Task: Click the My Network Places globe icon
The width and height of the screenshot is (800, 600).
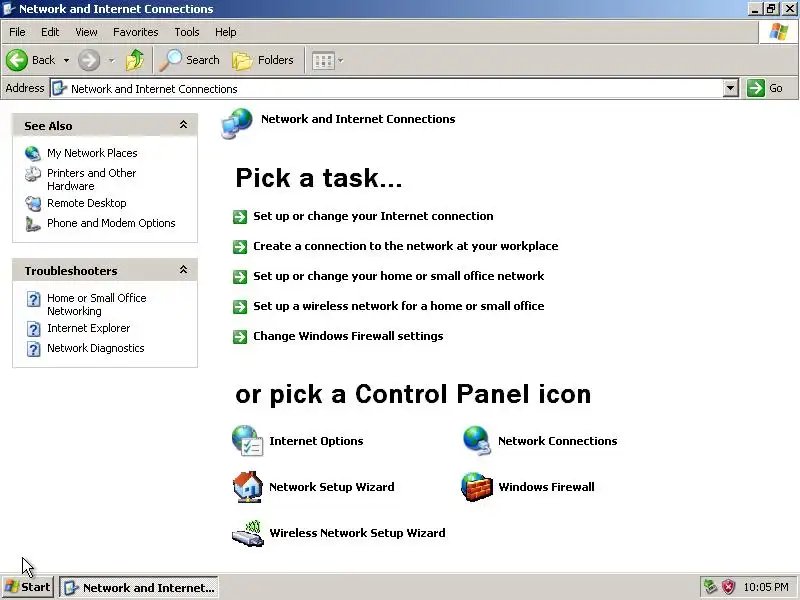Action: click(x=33, y=153)
